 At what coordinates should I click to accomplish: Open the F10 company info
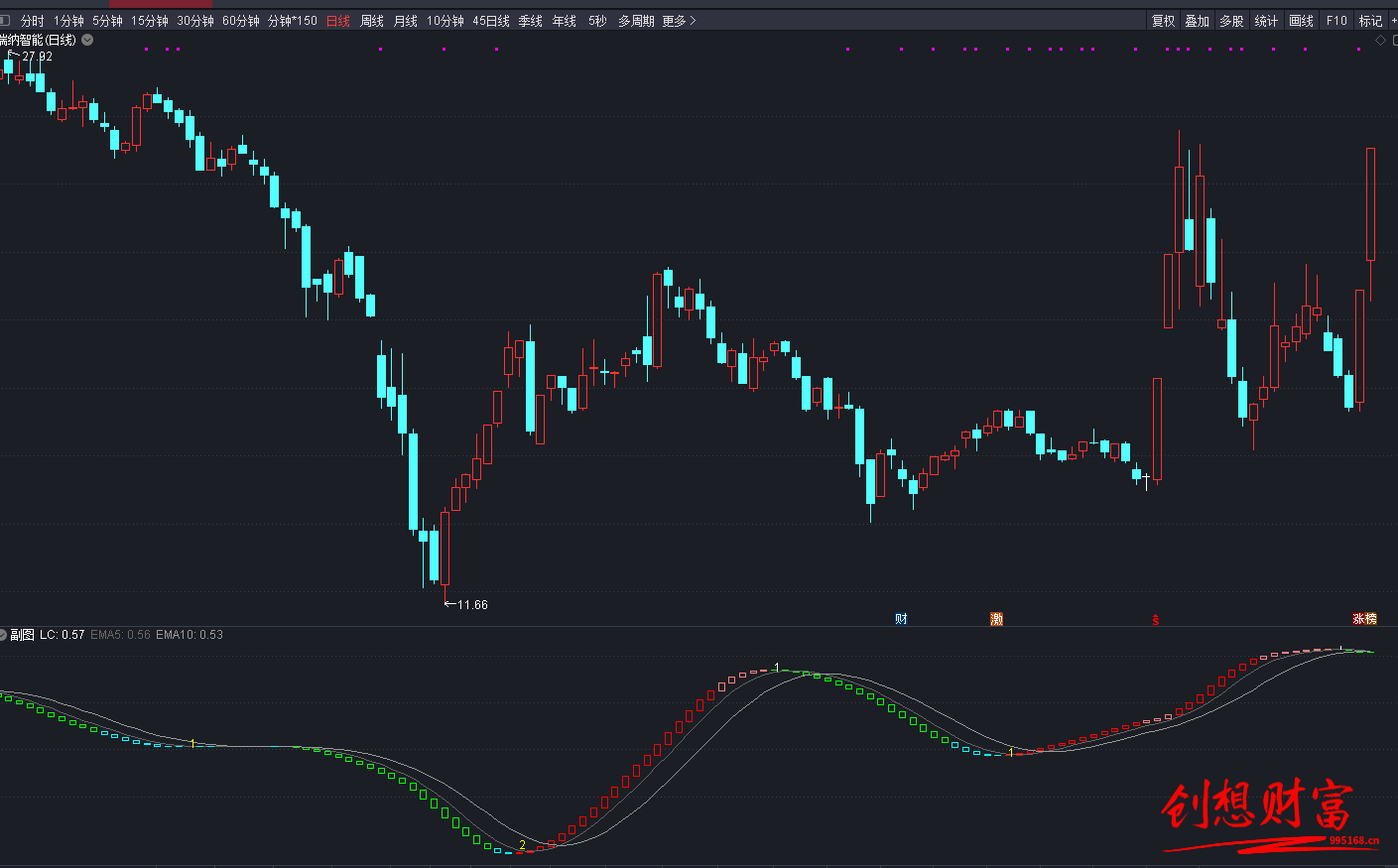pos(1336,21)
